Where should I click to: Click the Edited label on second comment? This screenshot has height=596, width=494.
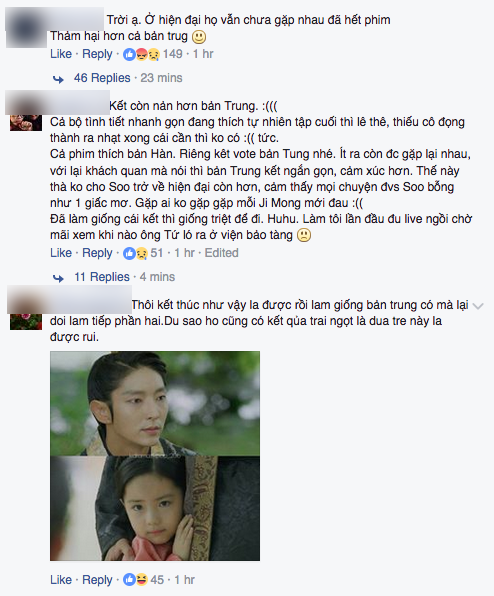(222, 253)
